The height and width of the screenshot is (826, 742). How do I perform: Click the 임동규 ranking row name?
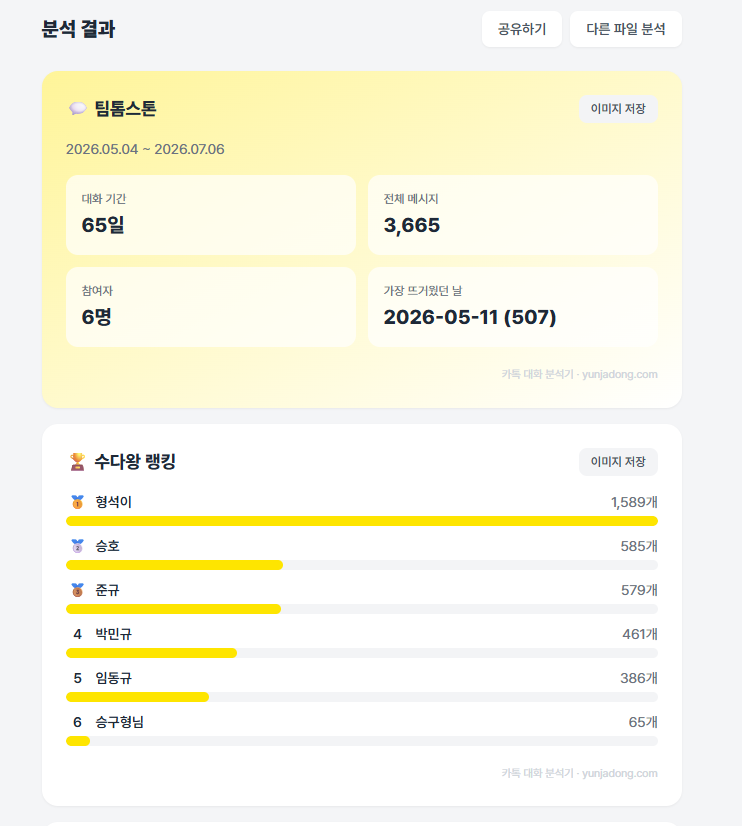[113, 678]
